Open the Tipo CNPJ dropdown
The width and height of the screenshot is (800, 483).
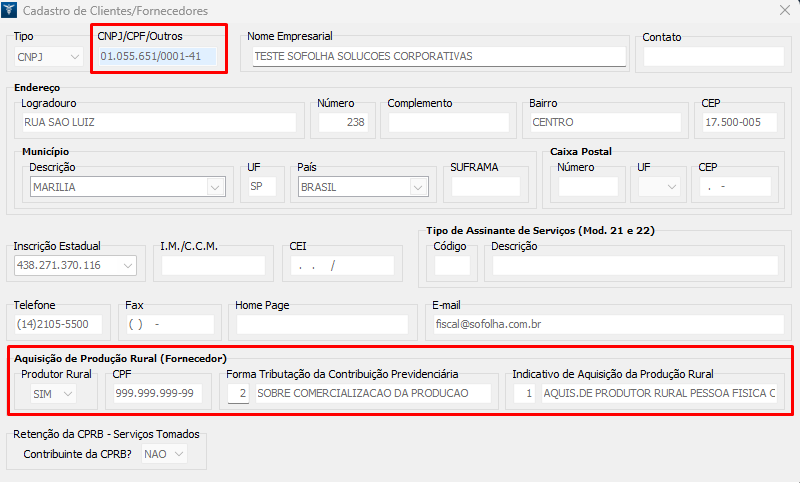74,57
